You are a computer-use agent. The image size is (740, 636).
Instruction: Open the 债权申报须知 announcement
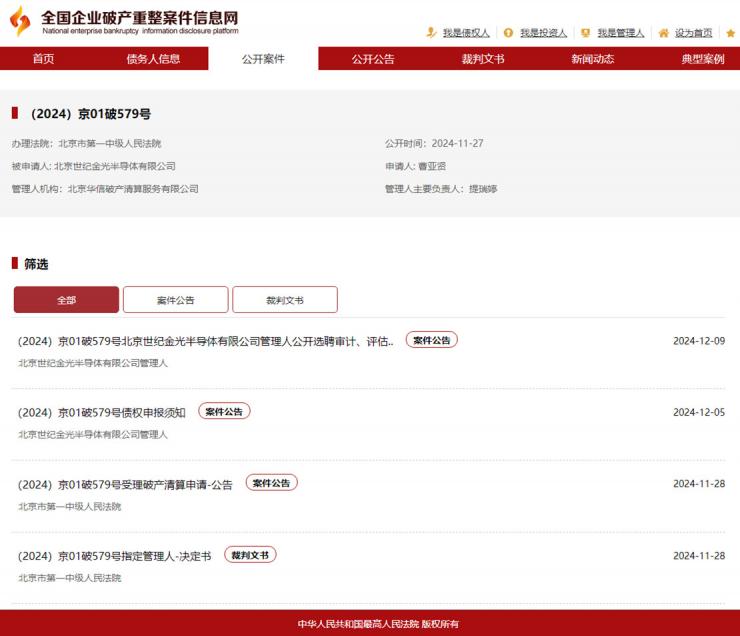[102, 412]
